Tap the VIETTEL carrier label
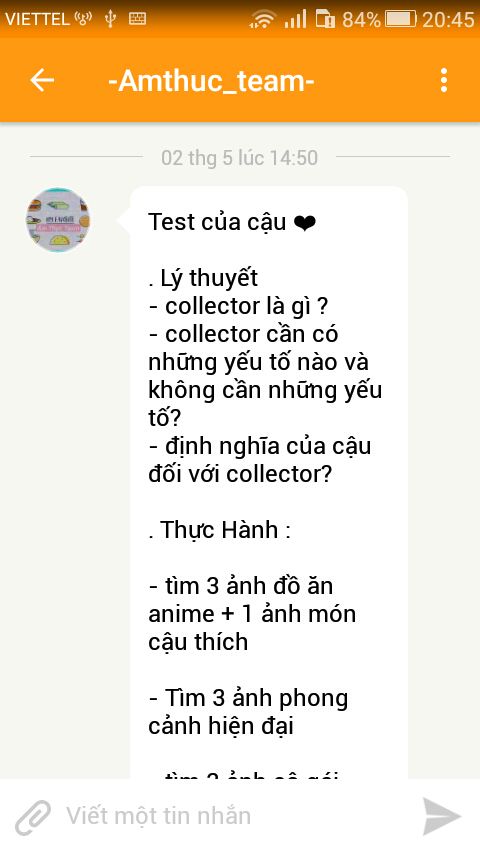This screenshot has height=854, width=480. (x=38, y=20)
